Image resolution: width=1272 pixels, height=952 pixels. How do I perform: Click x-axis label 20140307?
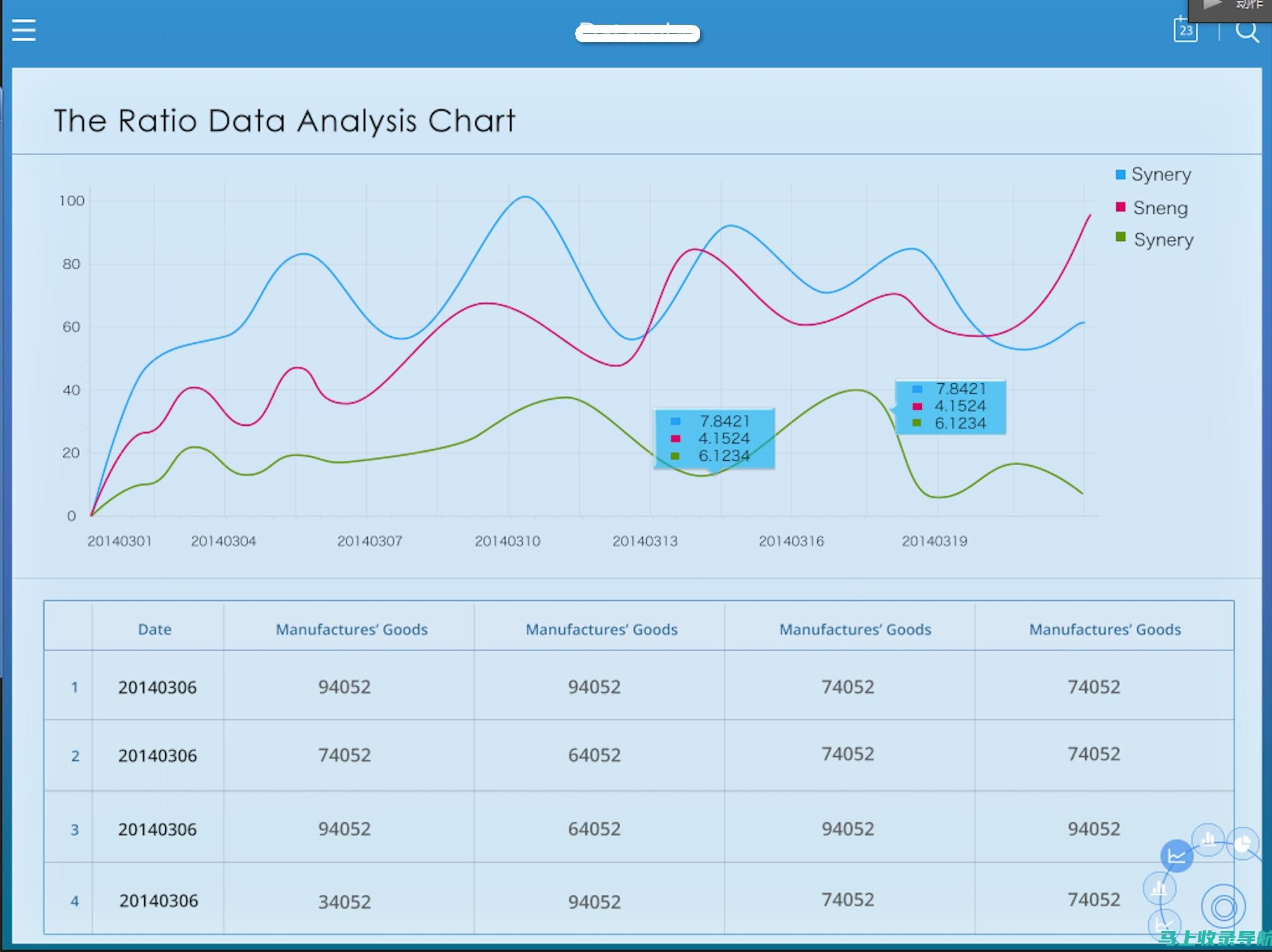pyautogui.click(x=369, y=541)
